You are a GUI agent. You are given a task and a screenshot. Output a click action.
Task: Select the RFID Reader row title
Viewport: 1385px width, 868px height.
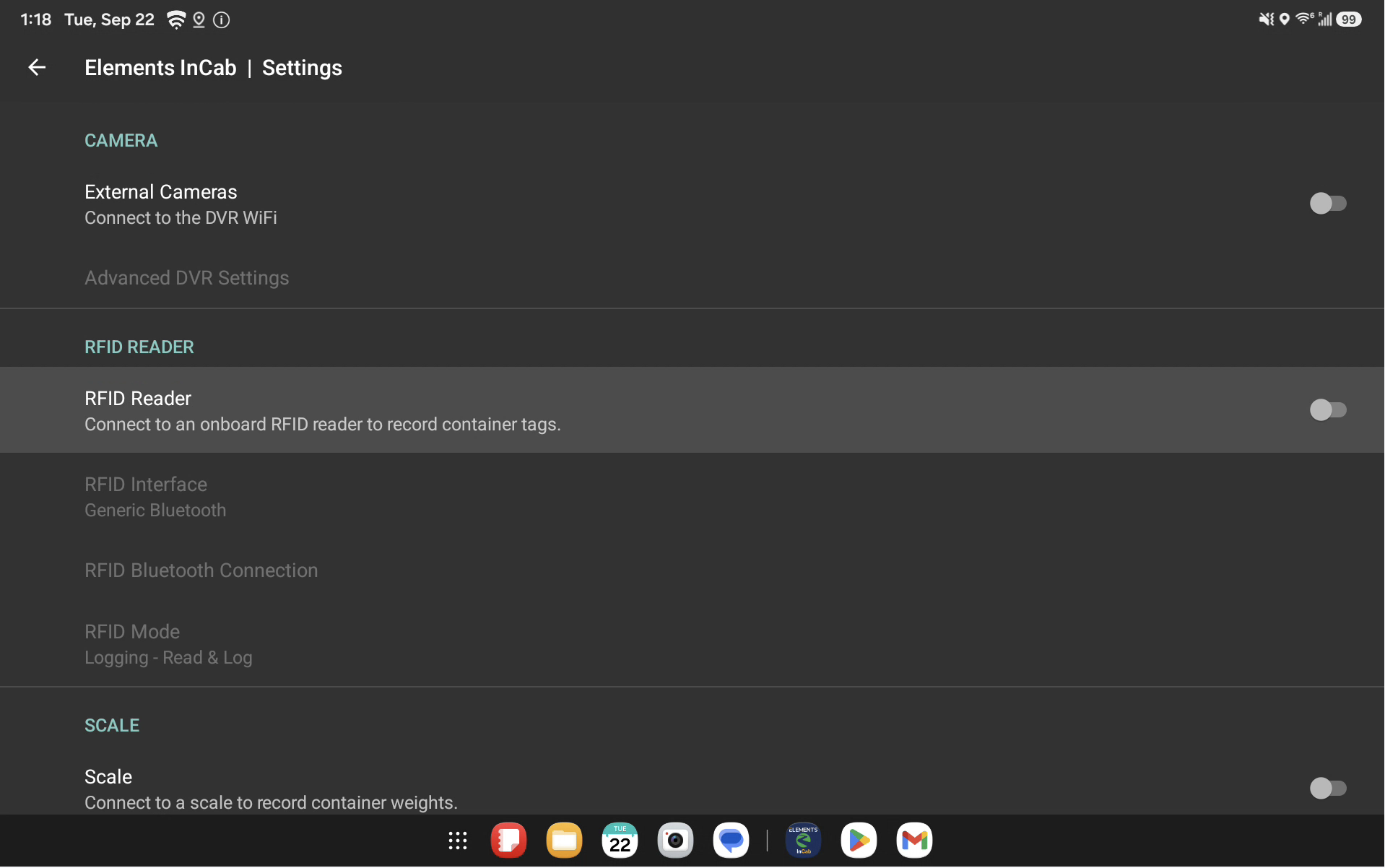coord(138,399)
